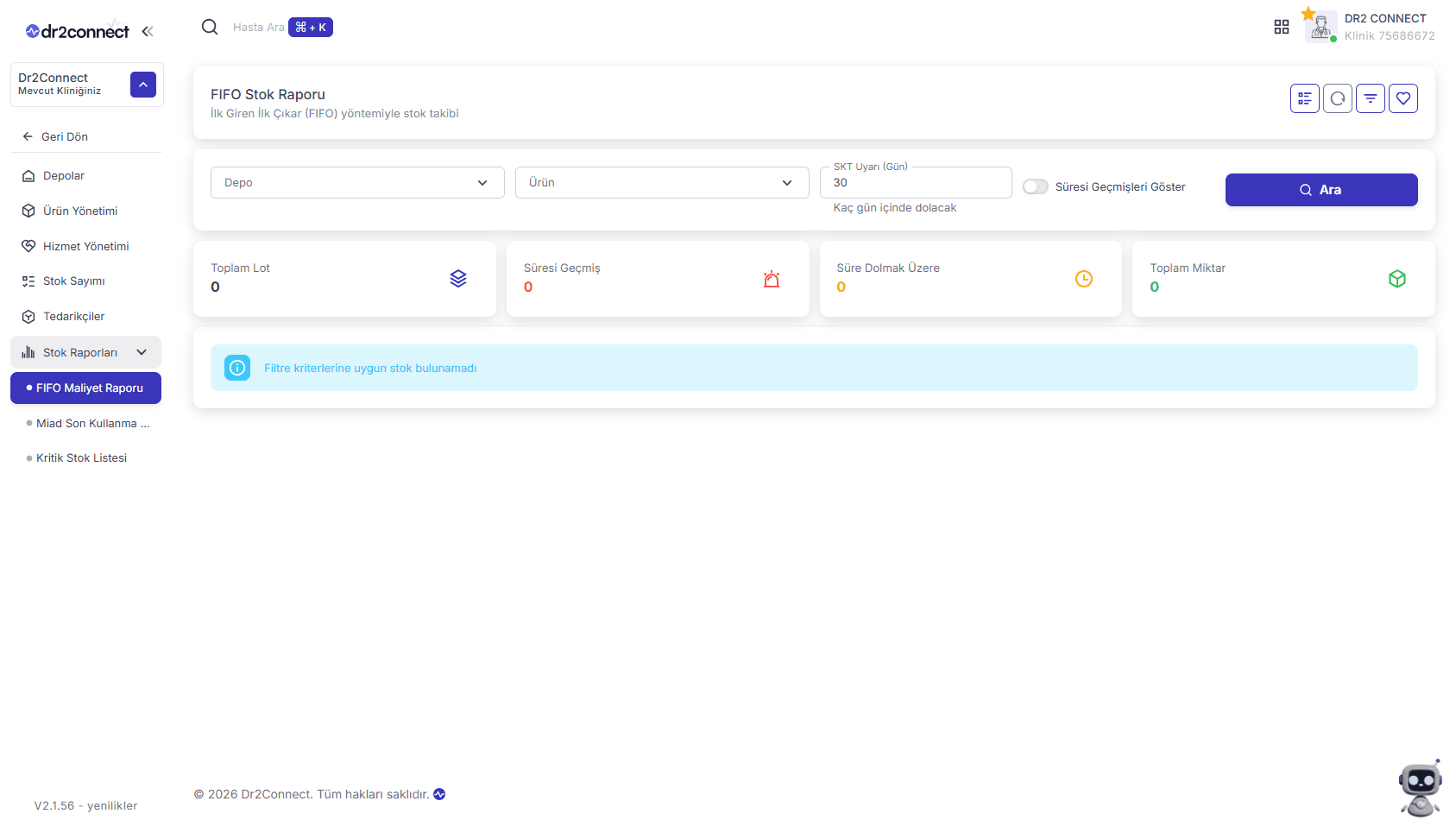Click the Süresi Geçmiş value 0

tap(528, 287)
